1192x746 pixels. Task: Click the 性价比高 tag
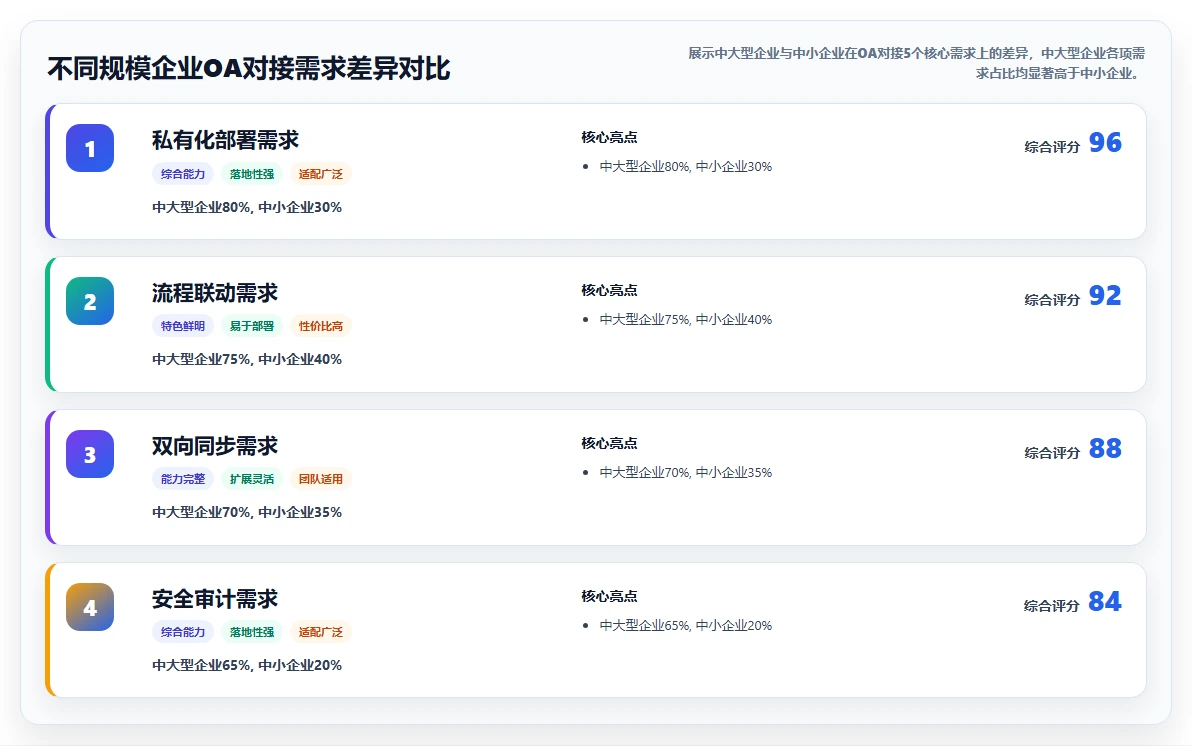tap(320, 326)
